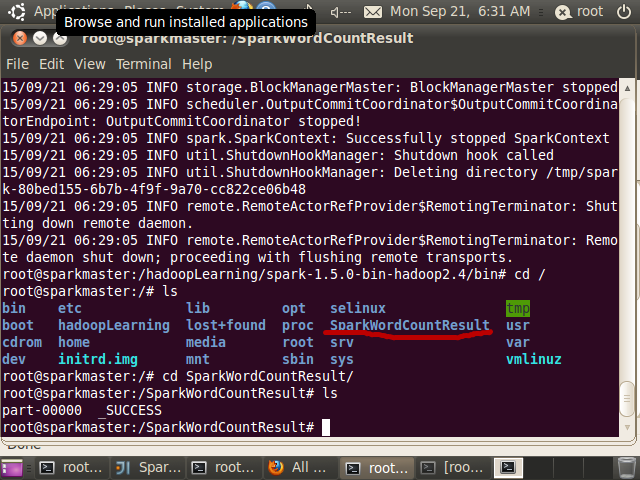The width and height of the screenshot is (640, 480).
Task: Click the 'var' directory name
Action: tap(518, 342)
